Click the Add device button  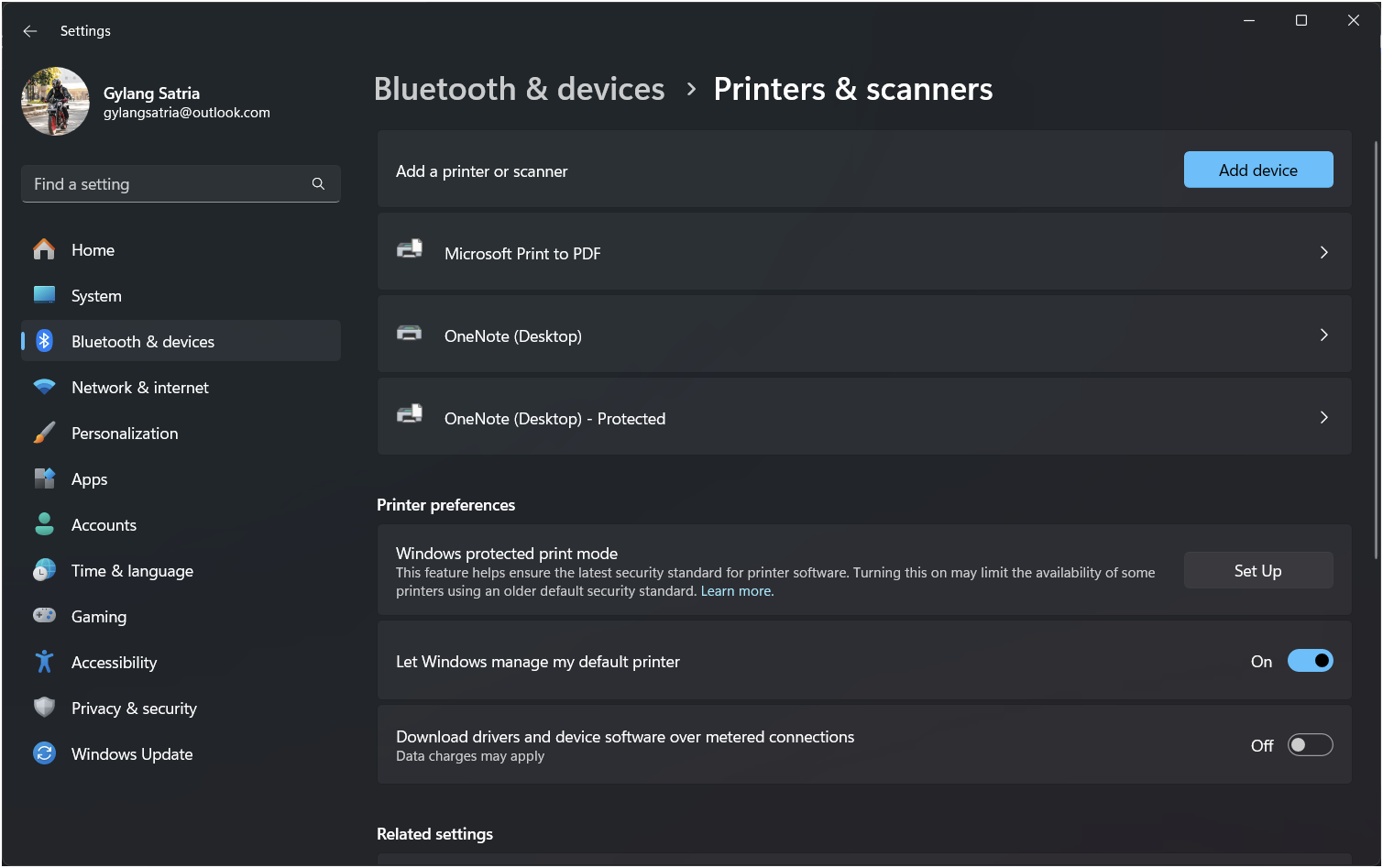click(1258, 170)
